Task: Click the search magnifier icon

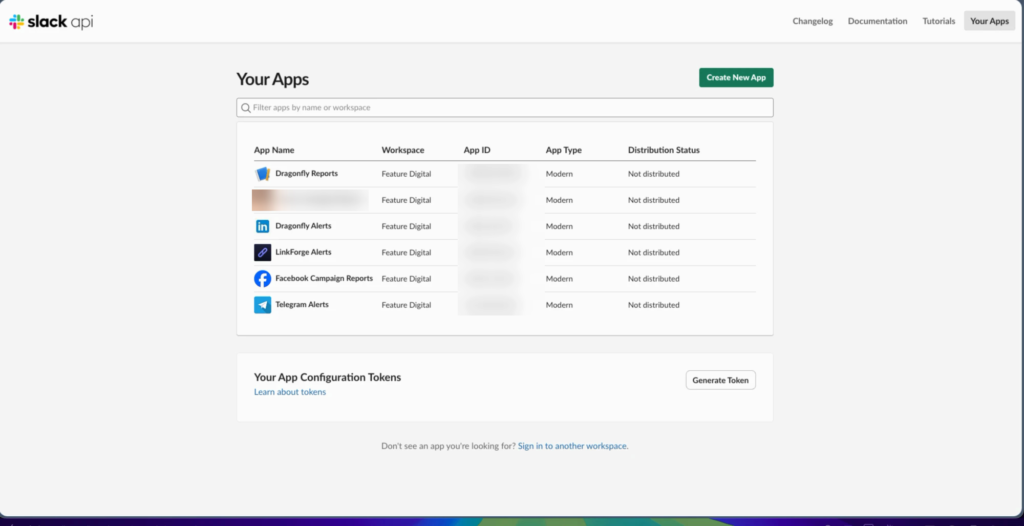Action: (x=246, y=108)
